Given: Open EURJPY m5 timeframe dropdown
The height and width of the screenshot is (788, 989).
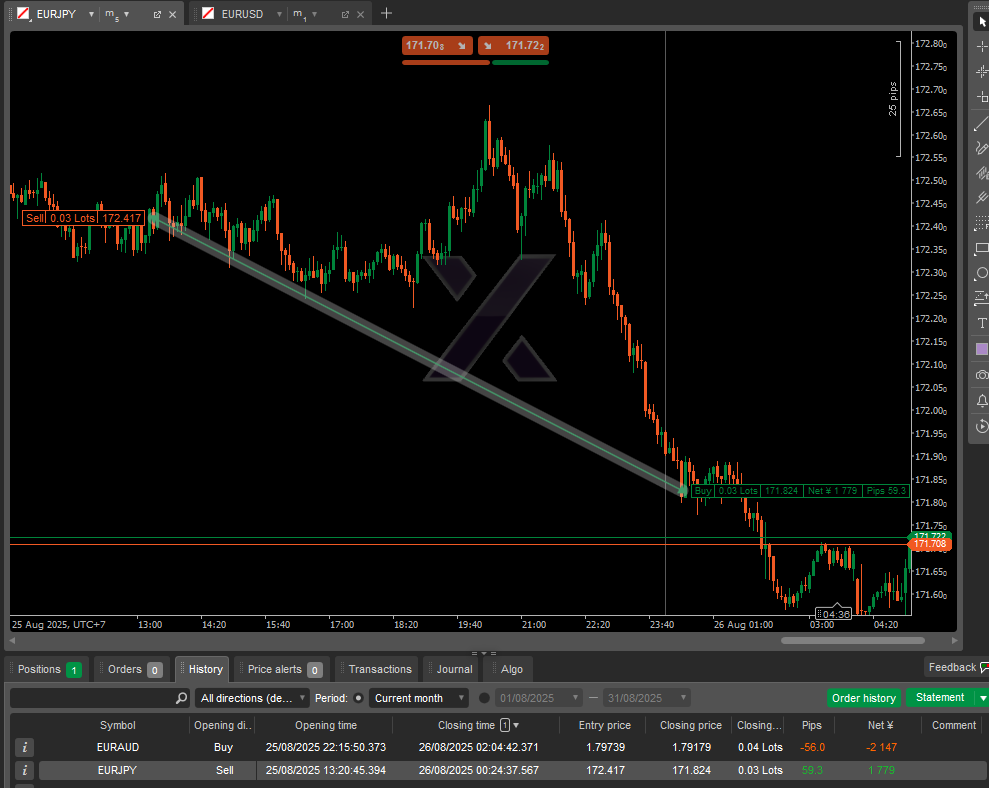Looking at the screenshot, I should (x=117, y=14).
